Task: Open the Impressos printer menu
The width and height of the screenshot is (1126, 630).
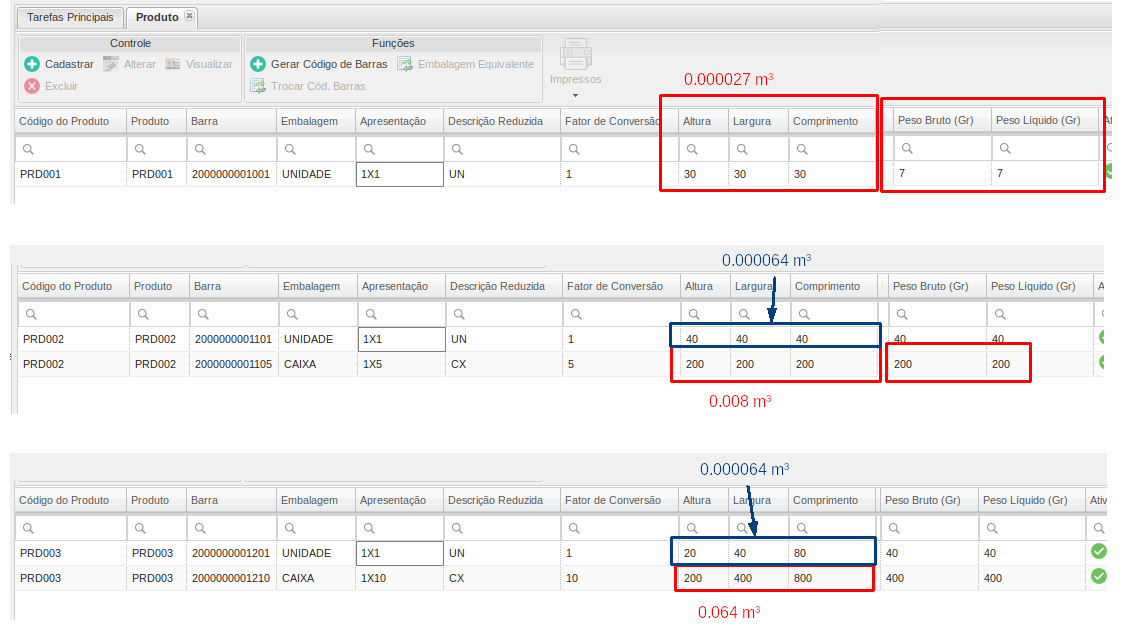Action: tap(575, 69)
